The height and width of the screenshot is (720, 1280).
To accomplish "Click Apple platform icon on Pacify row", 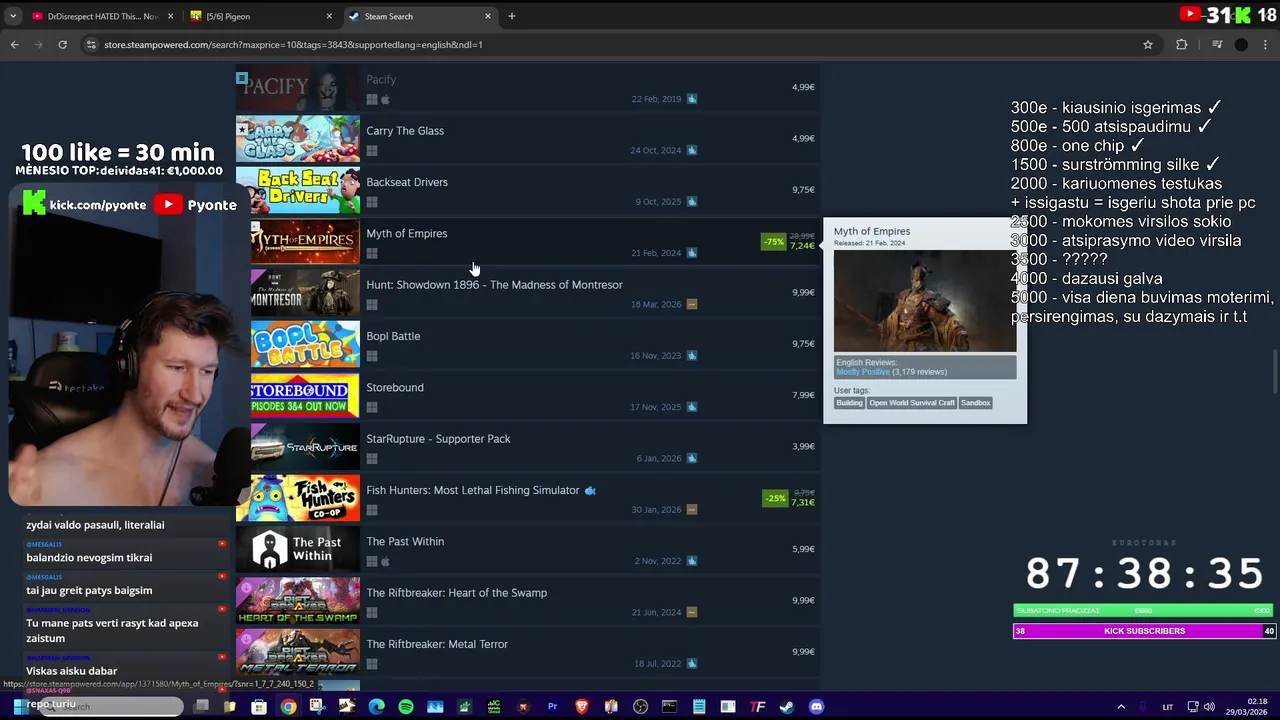I will pyautogui.click(x=385, y=99).
